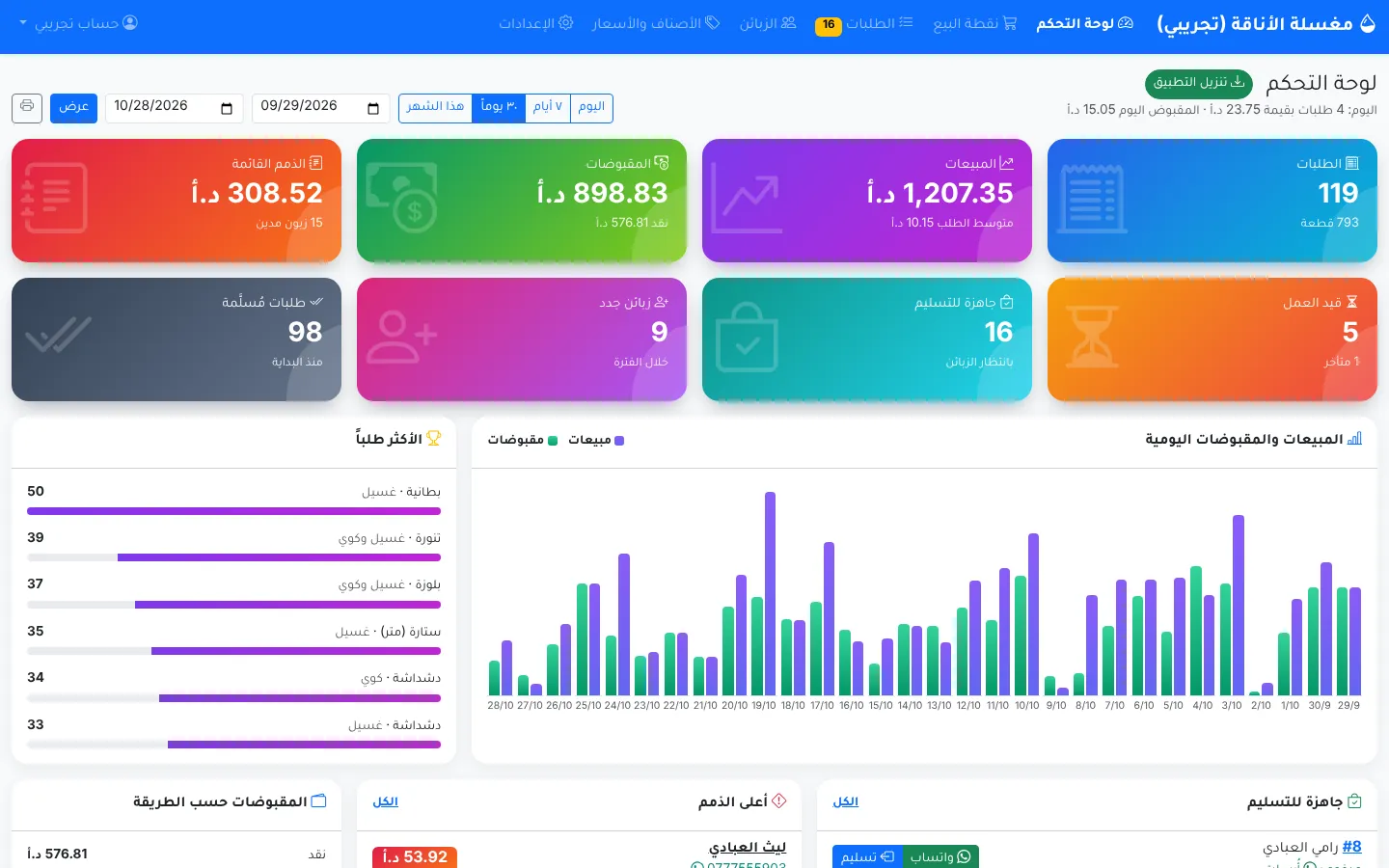
Task: Open the calendar picker on the 10/28/2026 field
Action: point(227,108)
